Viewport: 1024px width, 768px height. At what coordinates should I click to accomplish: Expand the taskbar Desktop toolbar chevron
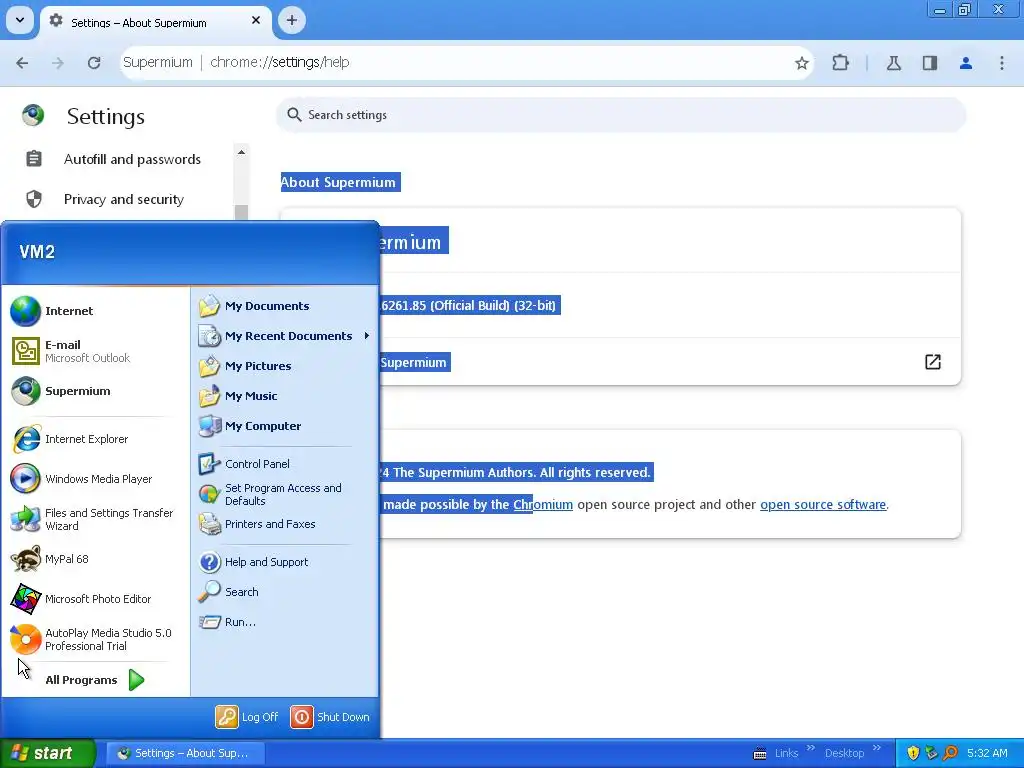876,748
